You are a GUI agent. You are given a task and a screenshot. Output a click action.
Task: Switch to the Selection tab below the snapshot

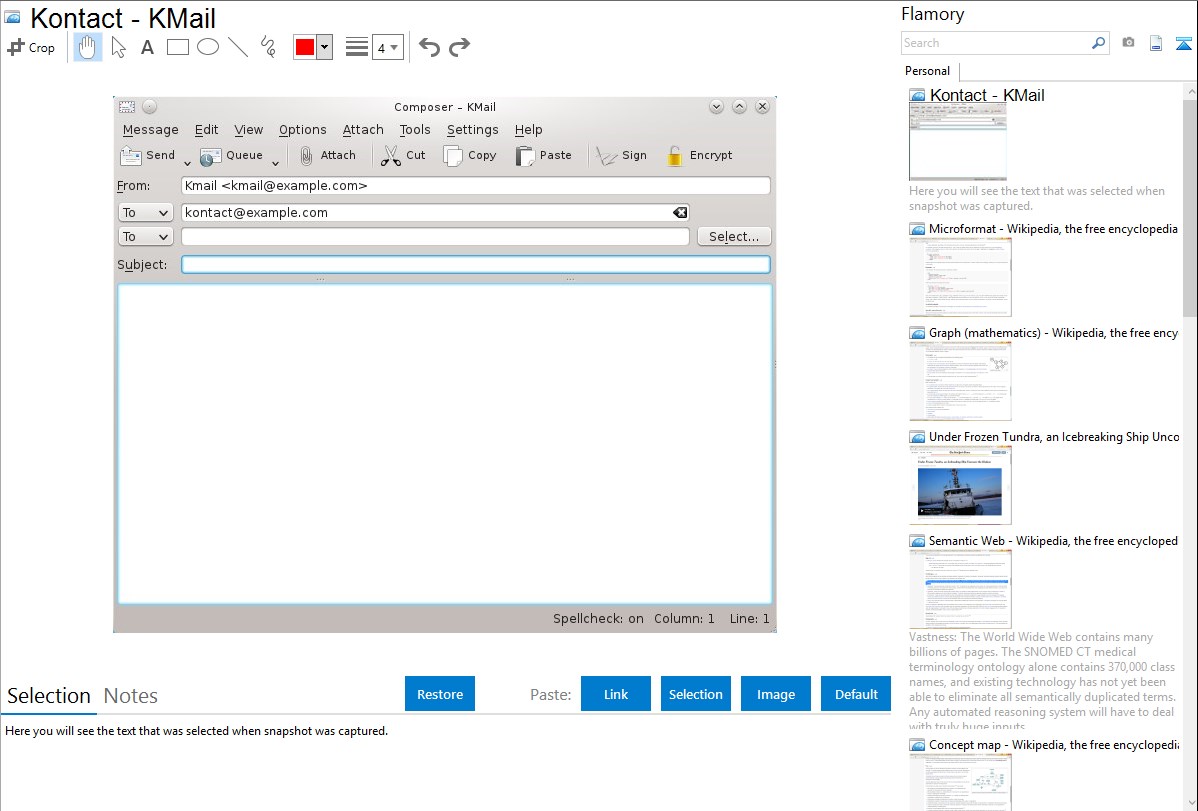click(x=49, y=696)
